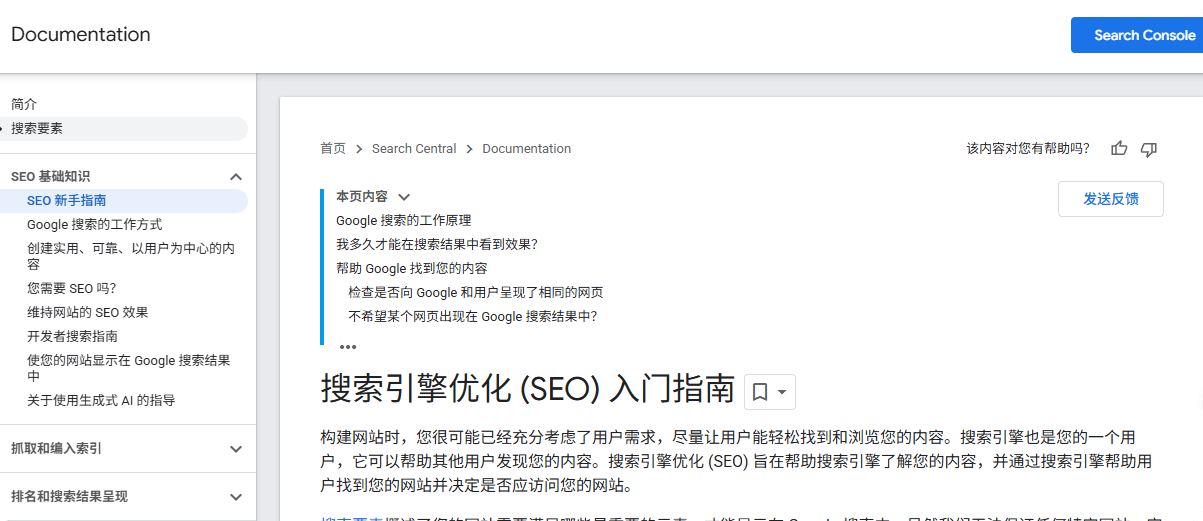Jump to Google 搜索的工作原理 section
The width and height of the screenshot is (1203, 521).
tap(403, 221)
